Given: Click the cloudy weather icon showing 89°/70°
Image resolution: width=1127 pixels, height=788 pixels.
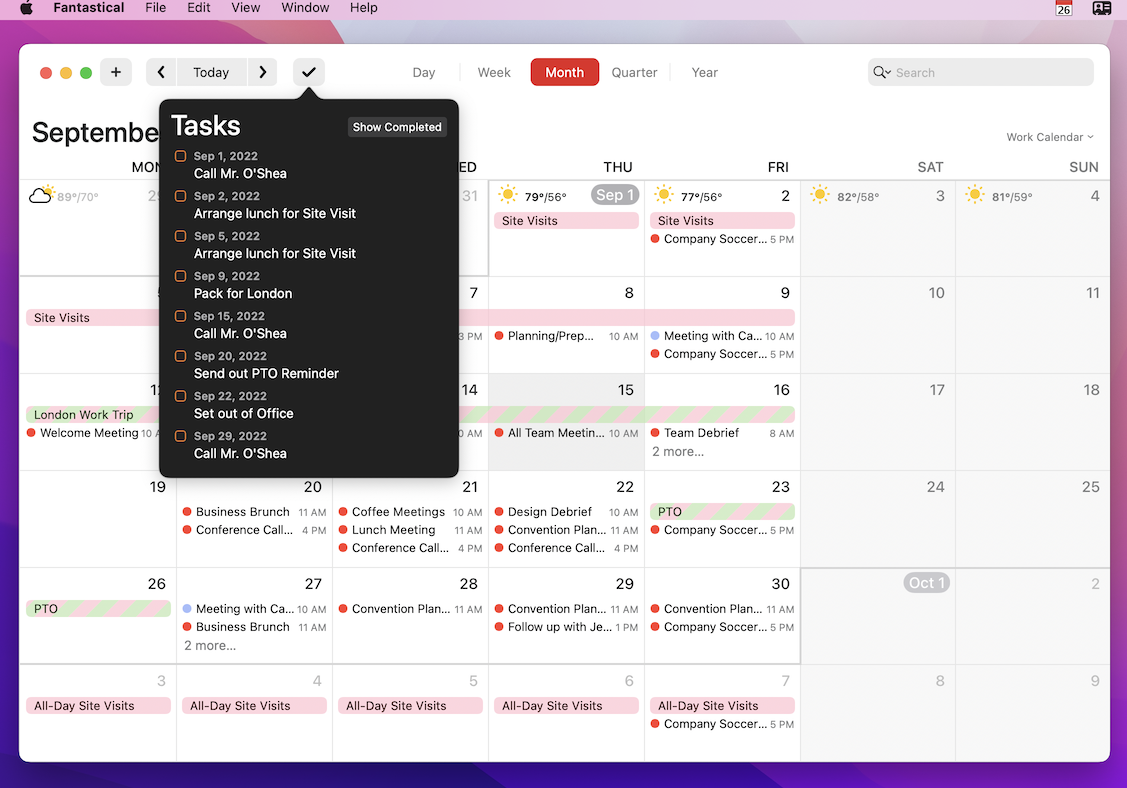Looking at the screenshot, I should [42, 195].
